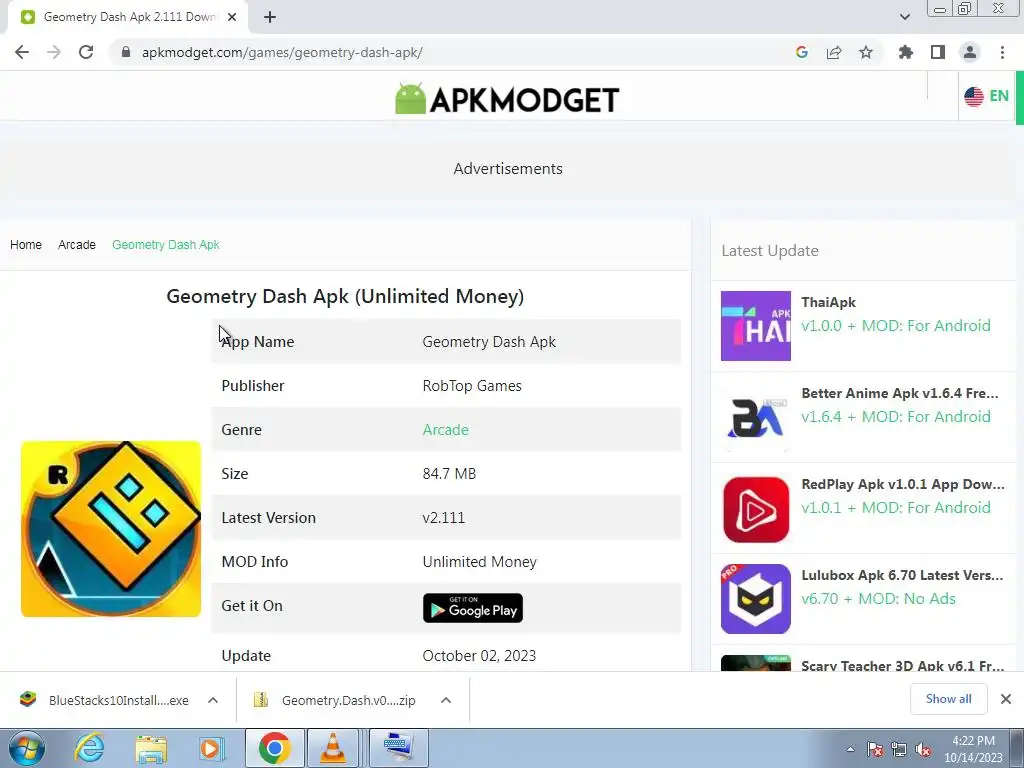Viewport: 1024px width, 768px height.
Task: Click Geometry Dash Apk breadcrumb
Action: pyautogui.click(x=166, y=244)
